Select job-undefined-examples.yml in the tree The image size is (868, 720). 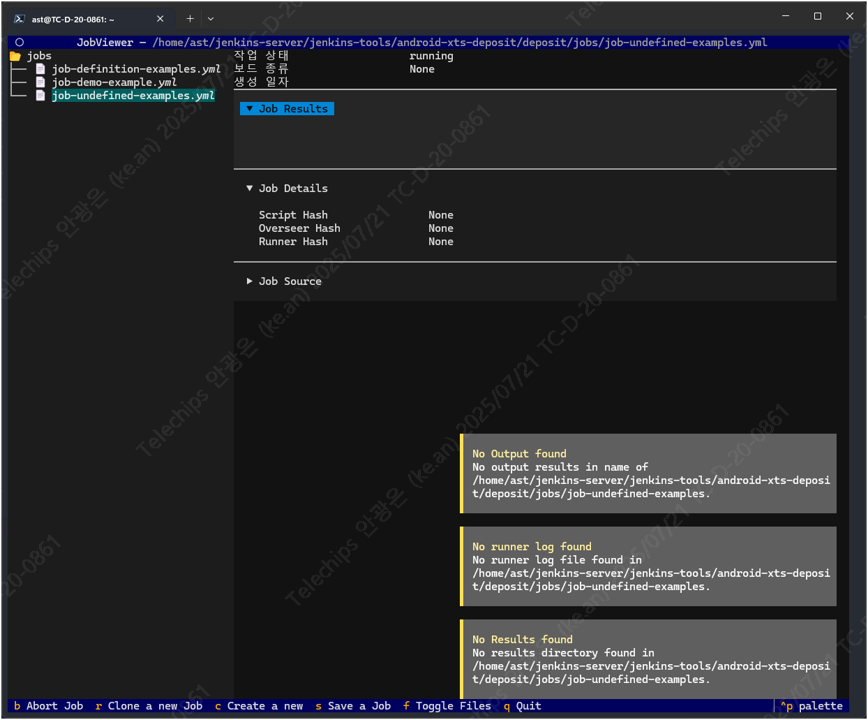click(133, 96)
